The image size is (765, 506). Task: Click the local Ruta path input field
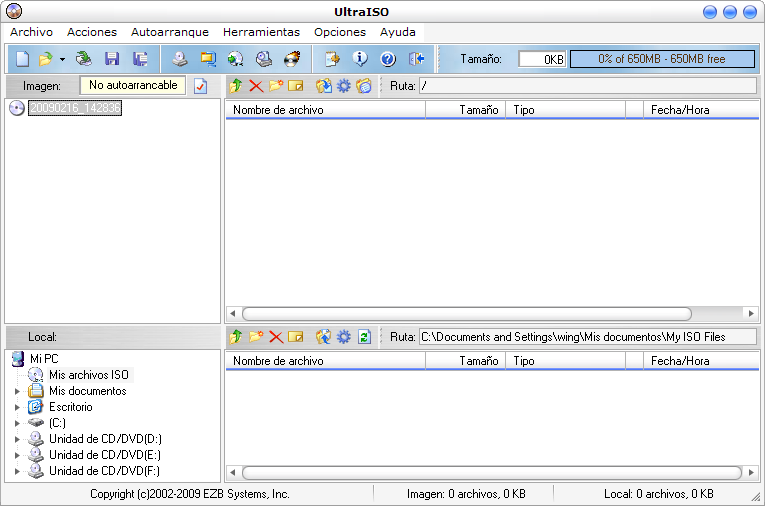click(587, 337)
